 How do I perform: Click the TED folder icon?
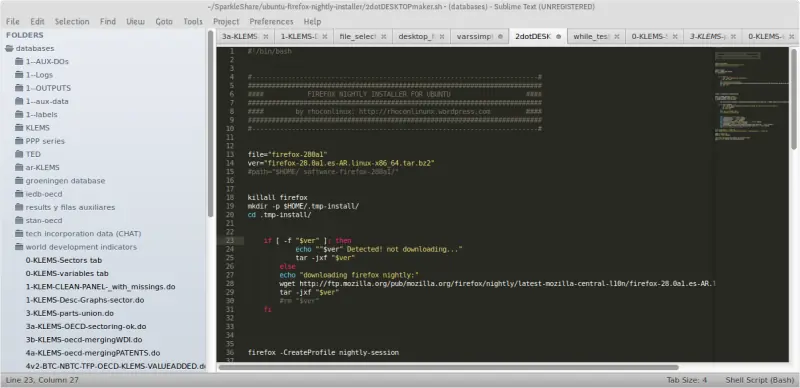coord(19,154)
